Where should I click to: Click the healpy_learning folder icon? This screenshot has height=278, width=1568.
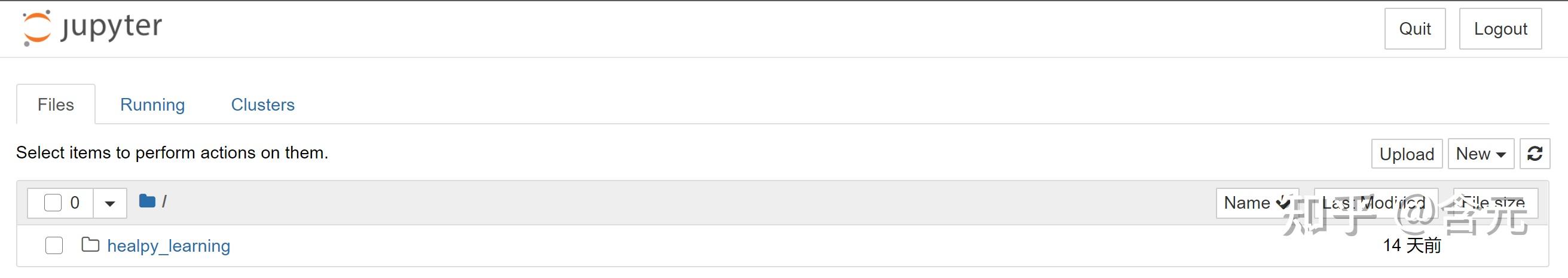tap(90, 245)
